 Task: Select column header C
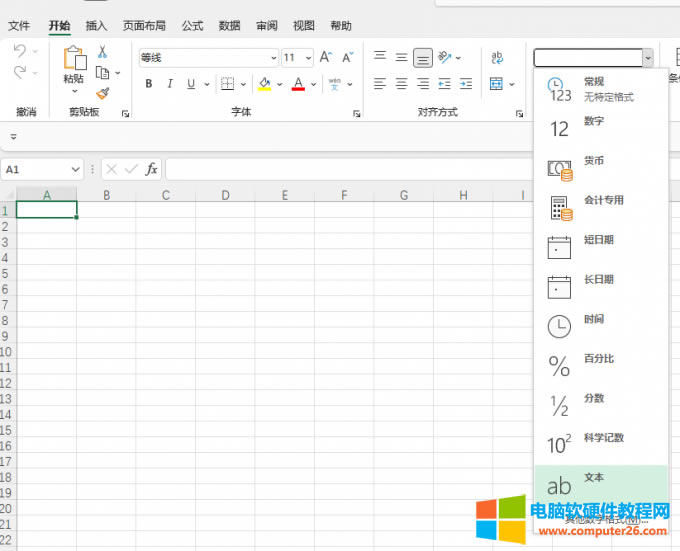(166, 195)
